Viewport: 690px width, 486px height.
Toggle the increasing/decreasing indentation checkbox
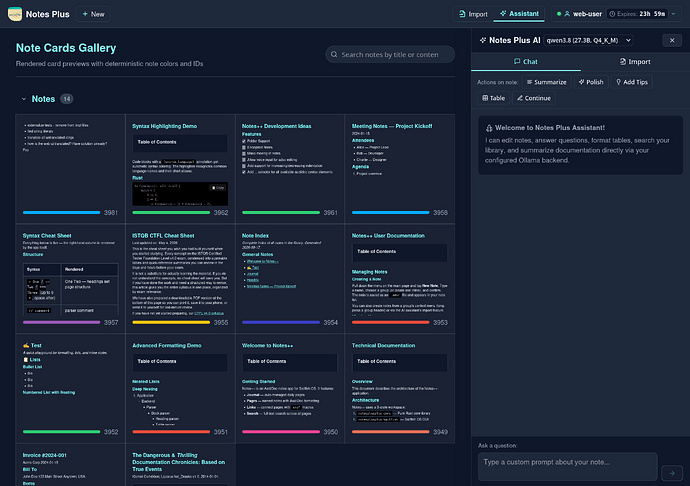[244, 166]
